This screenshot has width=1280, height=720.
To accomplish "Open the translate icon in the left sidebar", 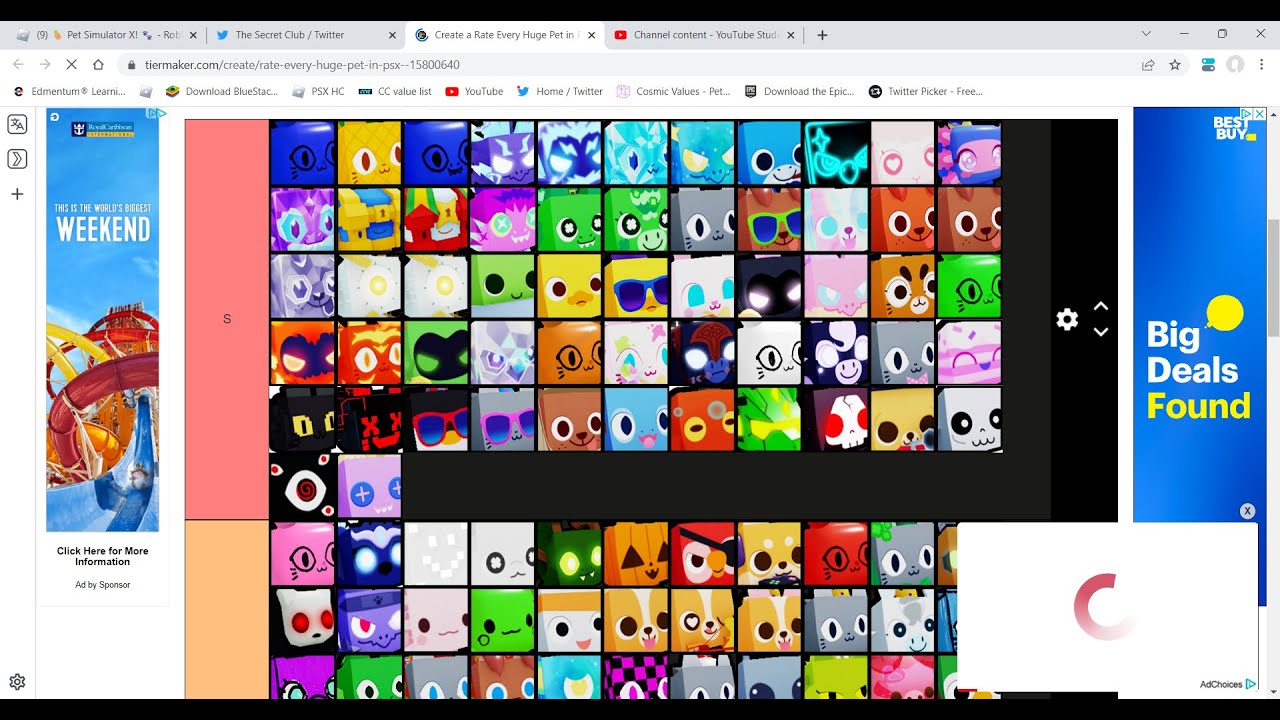I will (x=17, y=124).
